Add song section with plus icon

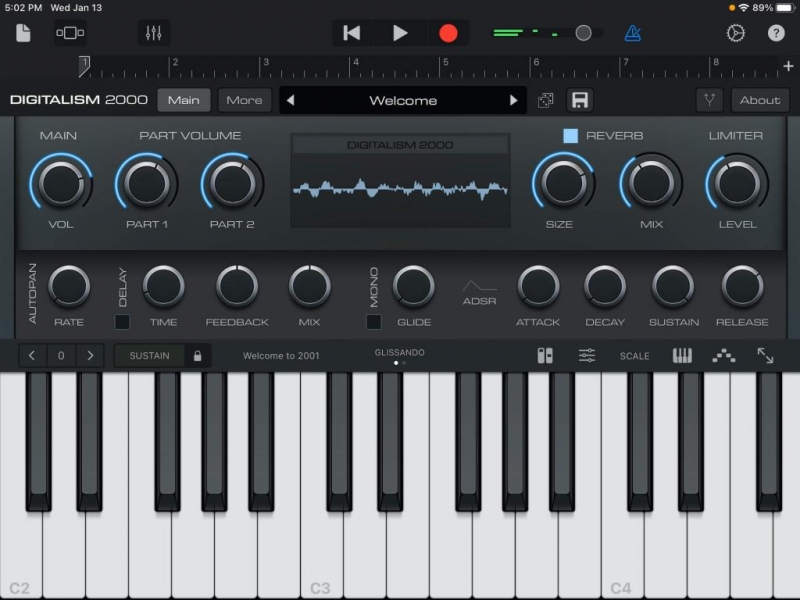click(788, 66)
